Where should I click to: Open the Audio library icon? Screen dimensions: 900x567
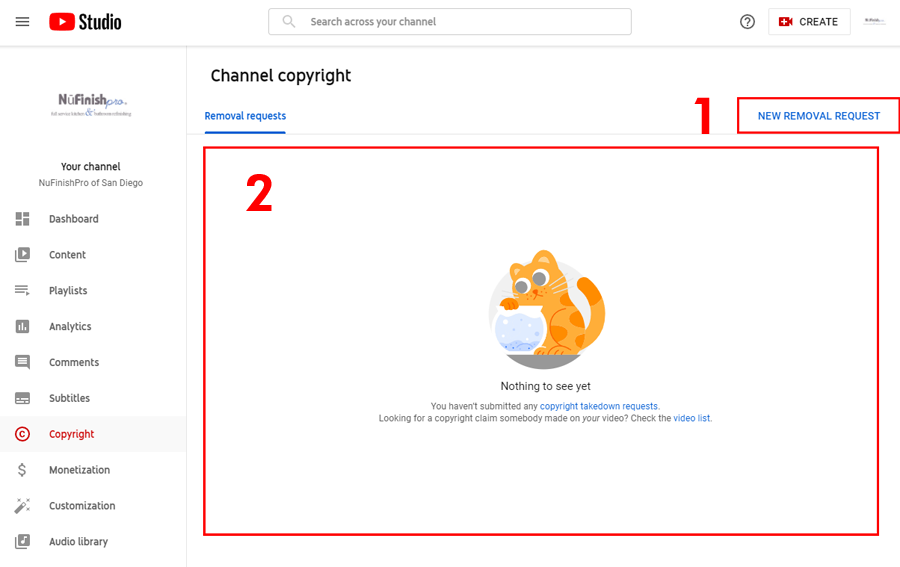(x=22, y=541)
